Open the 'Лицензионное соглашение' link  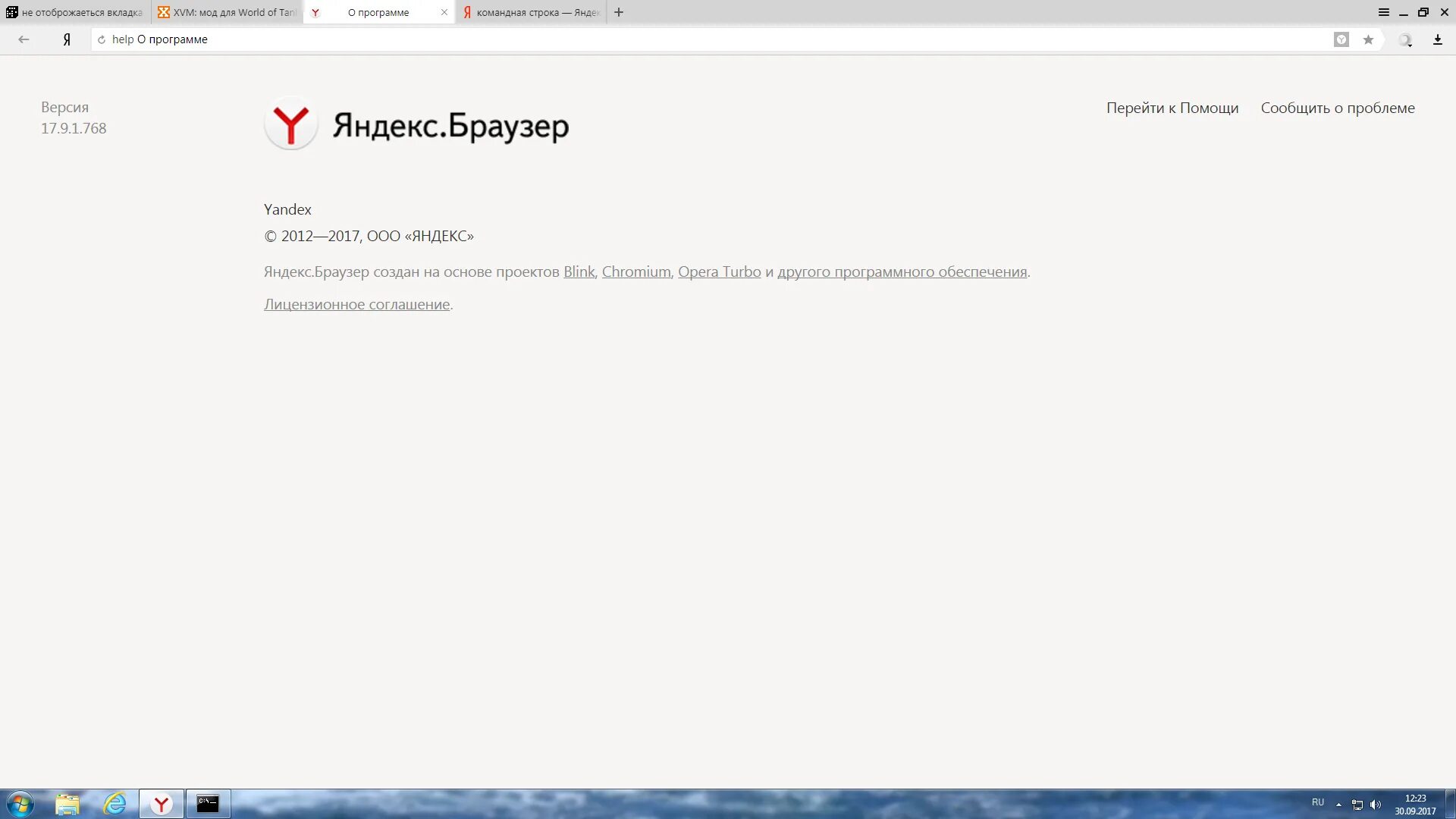coord(356,304)
